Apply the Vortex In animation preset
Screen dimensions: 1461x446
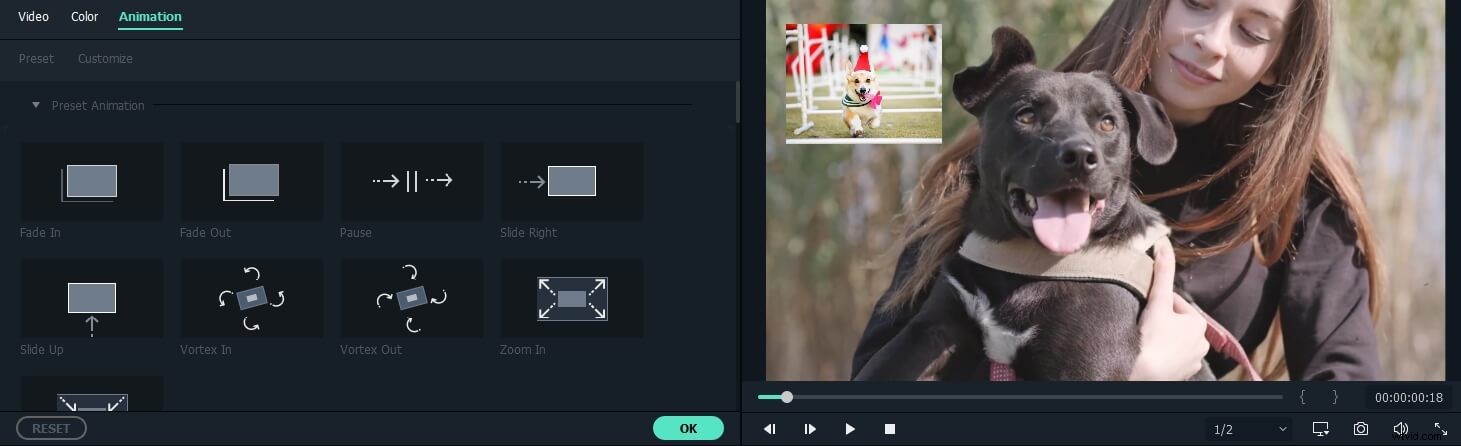coord(252,298)
